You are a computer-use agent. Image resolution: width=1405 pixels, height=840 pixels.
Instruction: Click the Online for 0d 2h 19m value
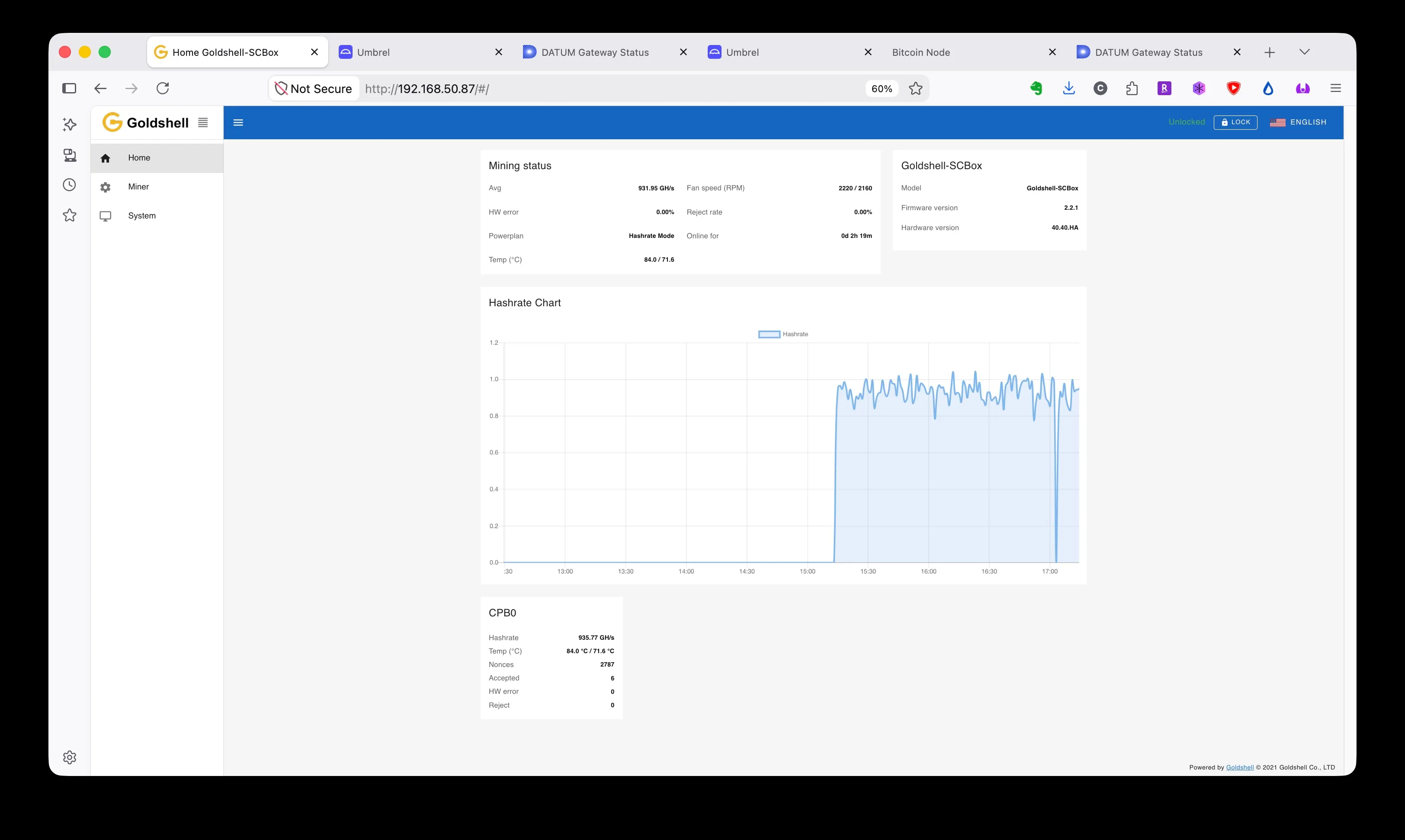click(856, 236)
